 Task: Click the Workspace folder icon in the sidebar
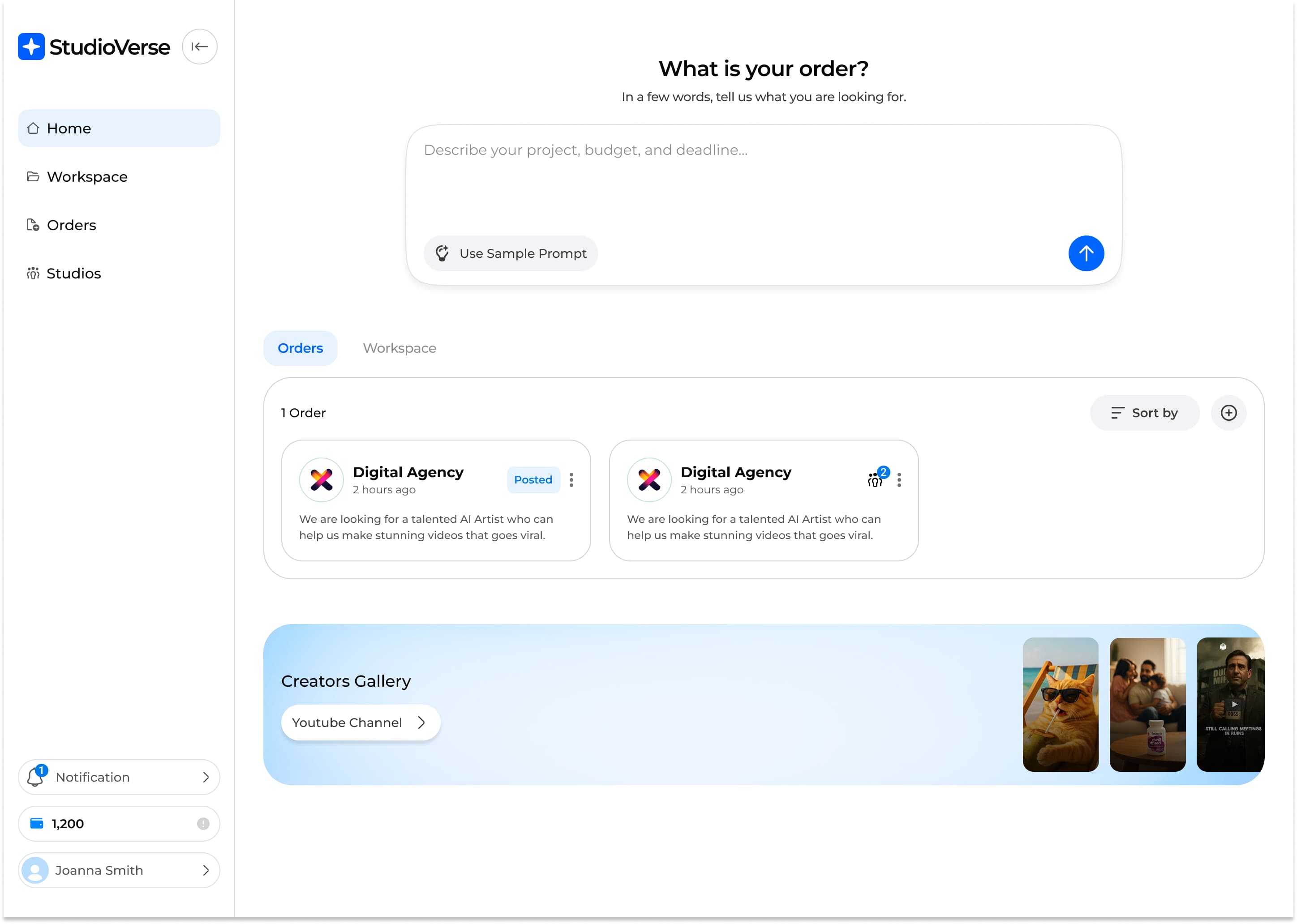point(33,176)
